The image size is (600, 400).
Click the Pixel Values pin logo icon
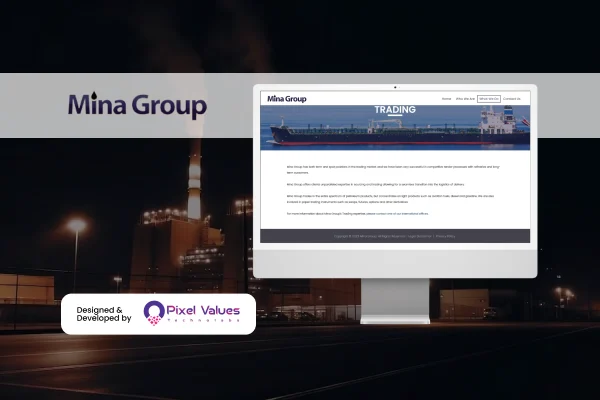point(156,314)
